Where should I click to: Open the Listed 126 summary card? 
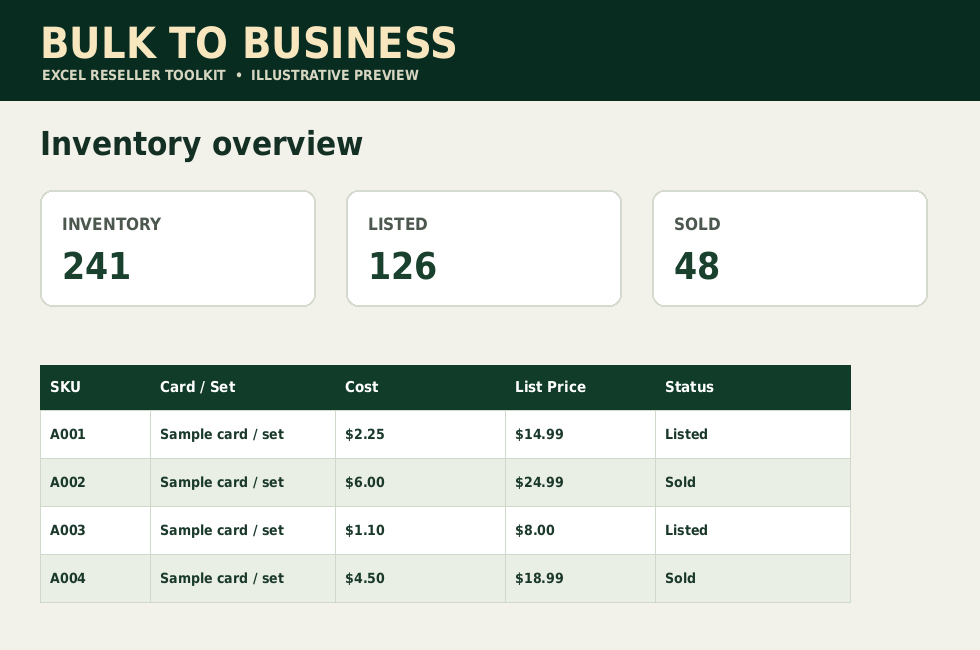point(484,249)
